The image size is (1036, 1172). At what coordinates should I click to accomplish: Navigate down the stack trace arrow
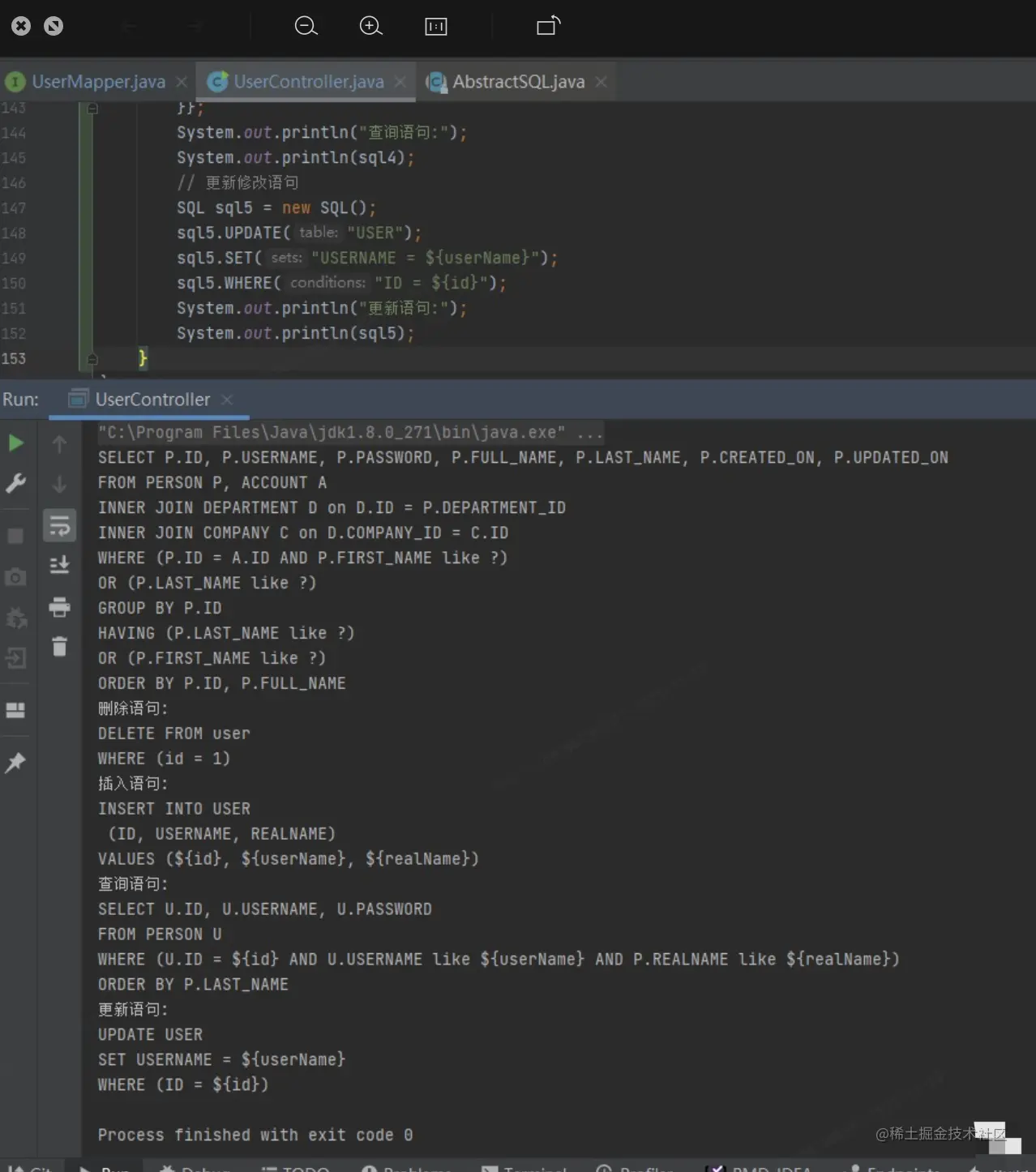point(59,485)
